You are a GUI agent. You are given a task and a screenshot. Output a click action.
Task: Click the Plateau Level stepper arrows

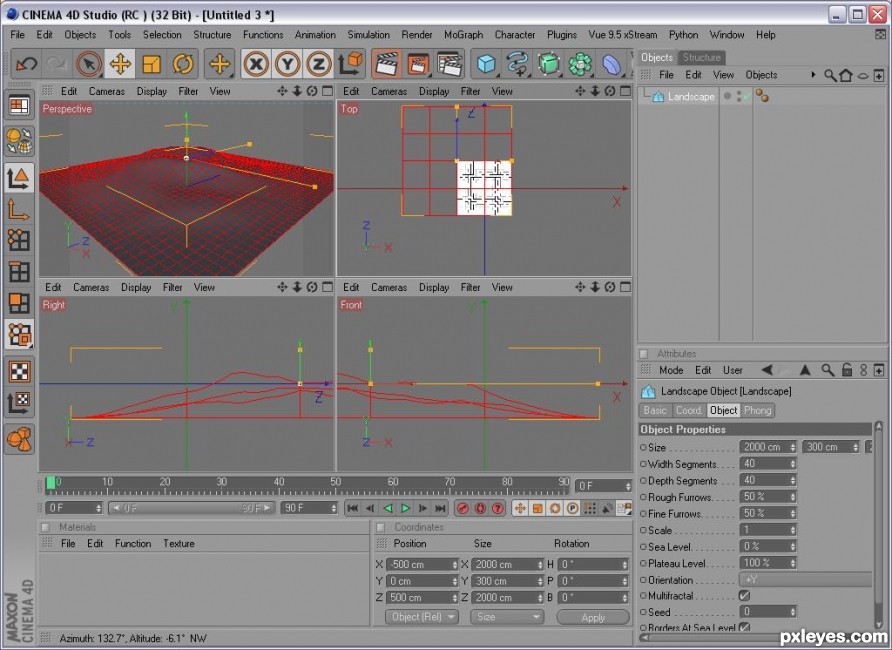793,563
